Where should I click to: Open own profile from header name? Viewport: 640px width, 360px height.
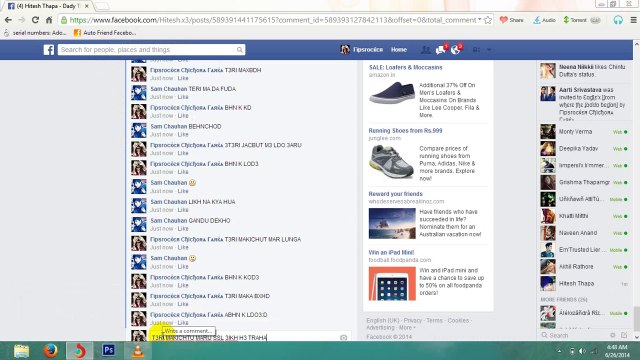tap(362, 50)
